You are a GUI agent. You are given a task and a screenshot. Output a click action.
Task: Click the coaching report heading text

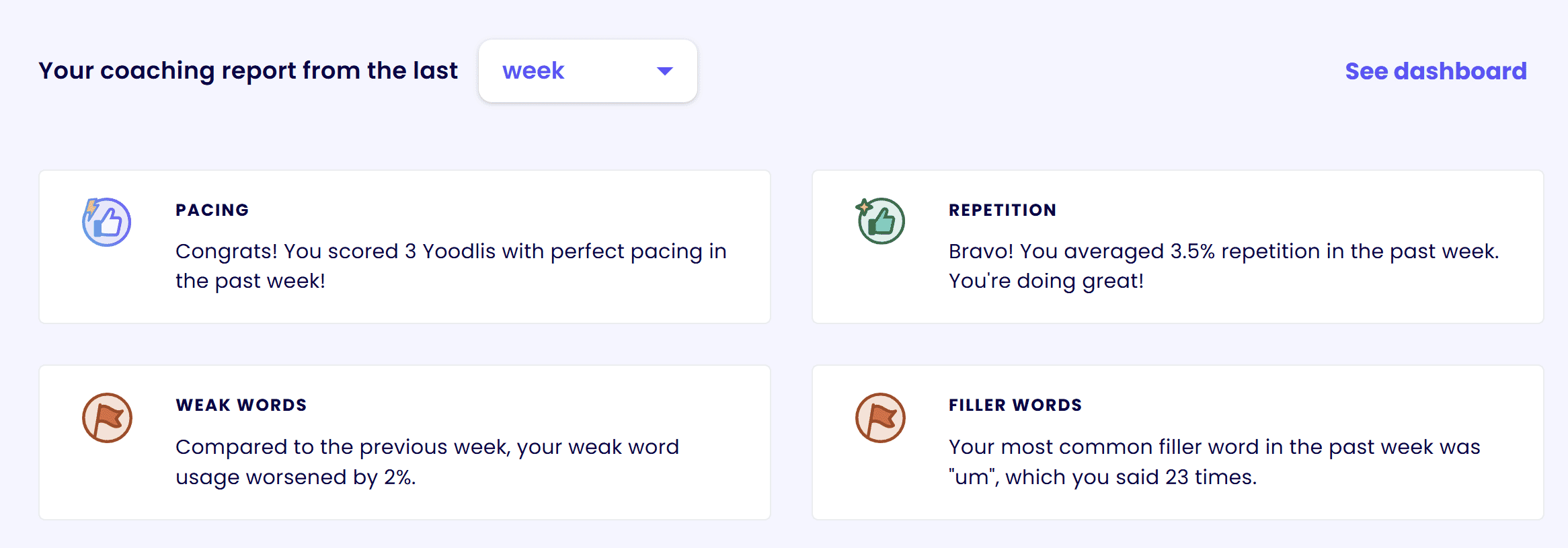249,70
